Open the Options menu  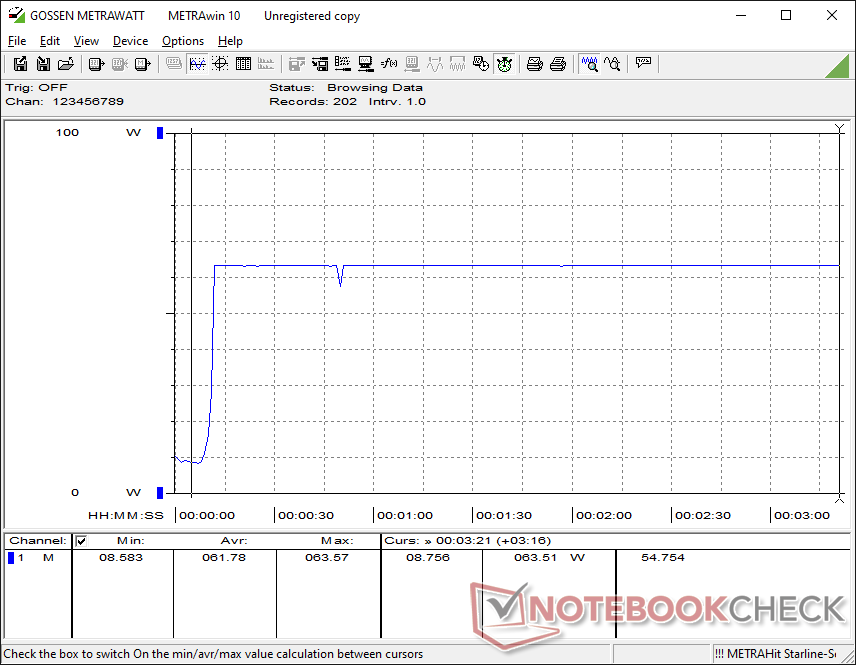pyautogui.click(x=183, y=41)
